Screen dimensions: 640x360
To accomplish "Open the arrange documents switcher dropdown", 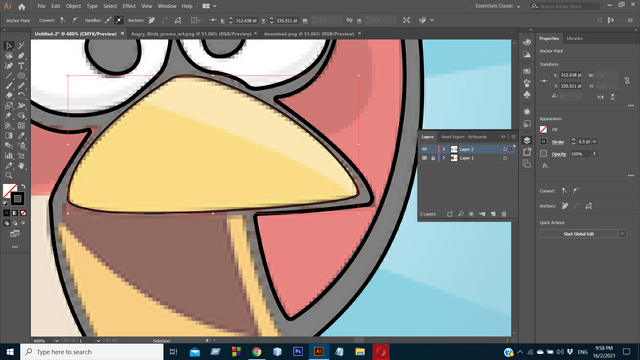I will (x=209, y=6).
